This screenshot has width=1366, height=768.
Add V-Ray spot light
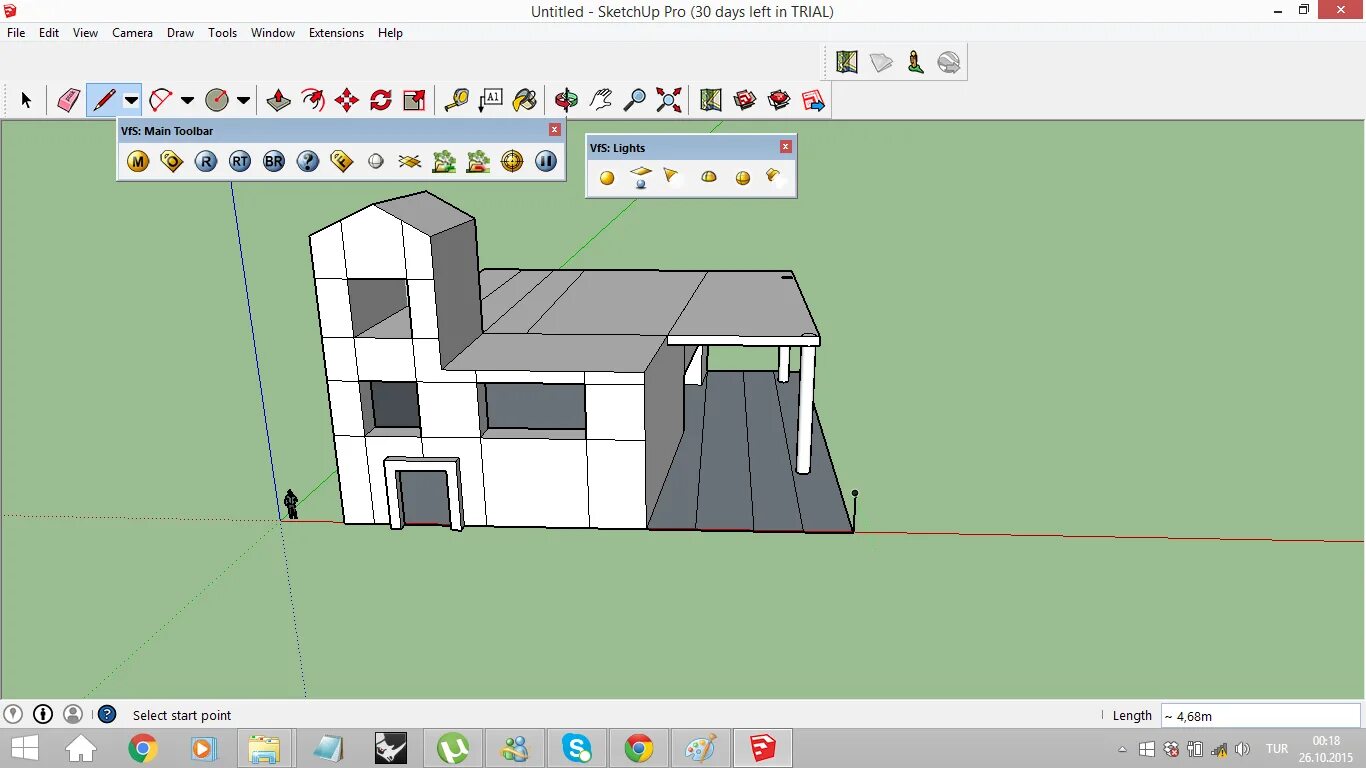673,177
